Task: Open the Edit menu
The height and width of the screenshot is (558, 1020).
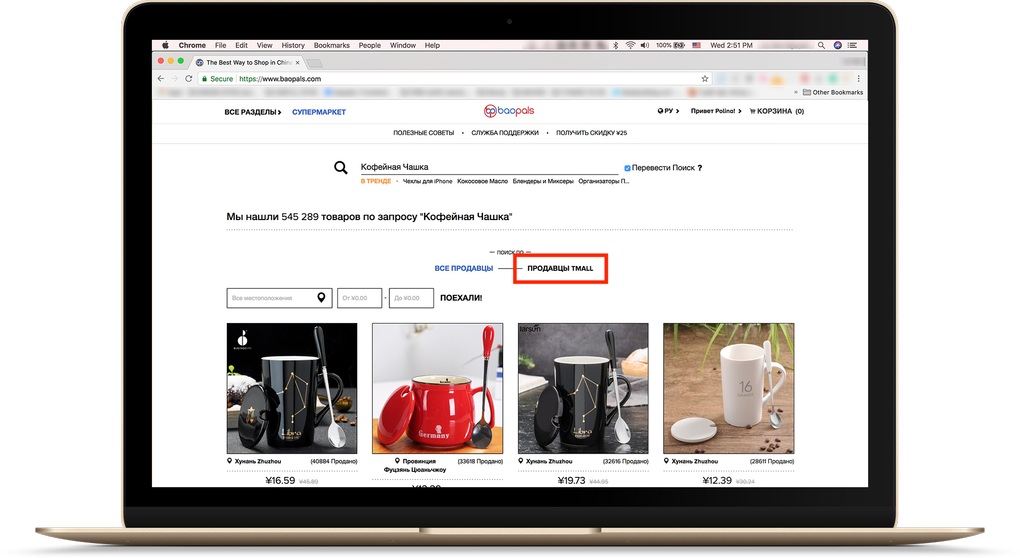Action: point(241,46)
